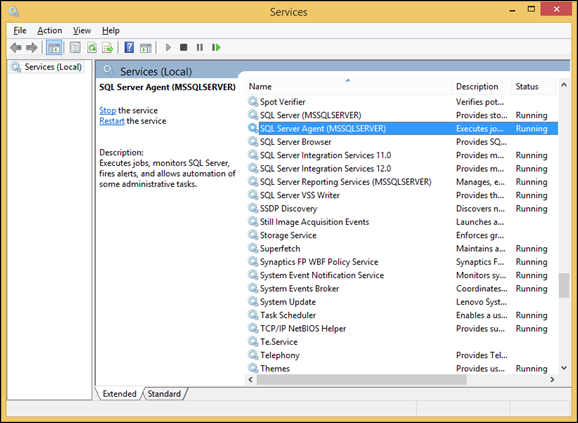Open the Action menu
This screenshot has width=578, height=423.
49,31
